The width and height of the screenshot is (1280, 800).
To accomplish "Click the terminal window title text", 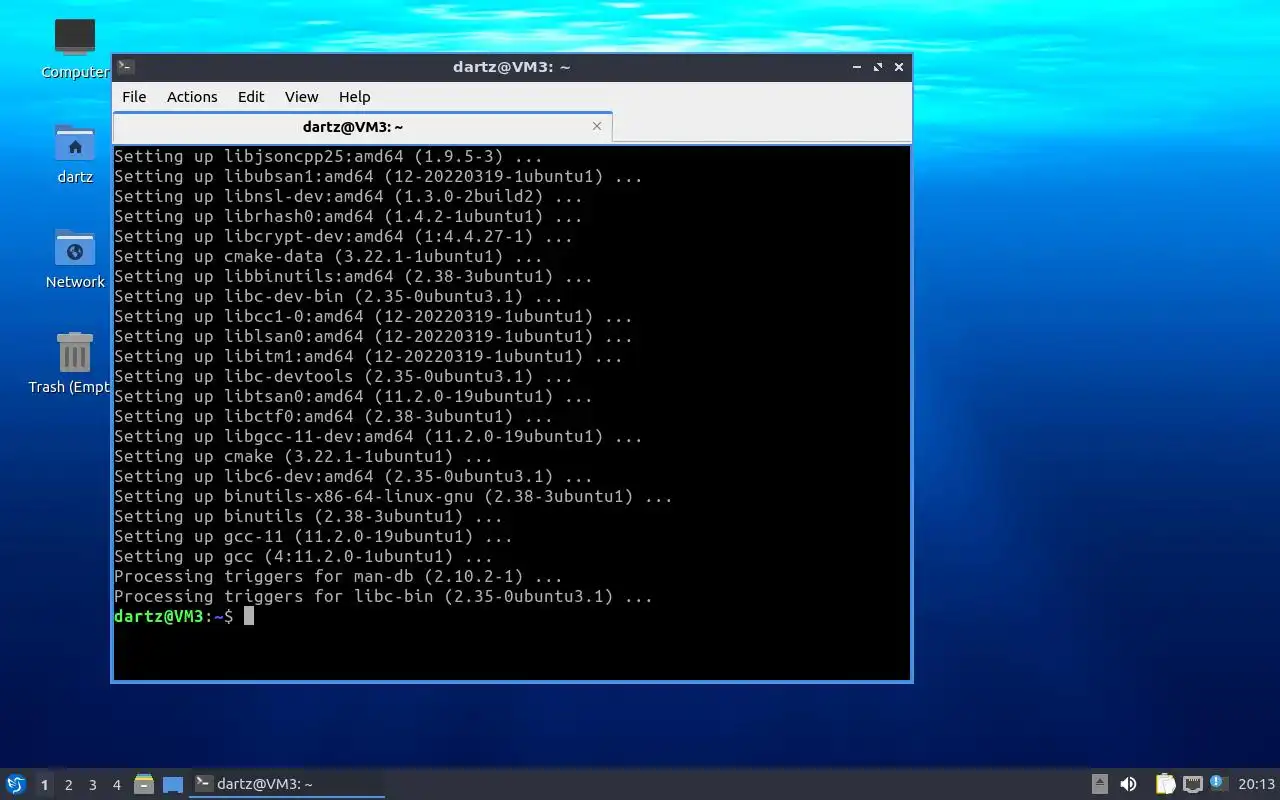I will [x=512, y=67].
